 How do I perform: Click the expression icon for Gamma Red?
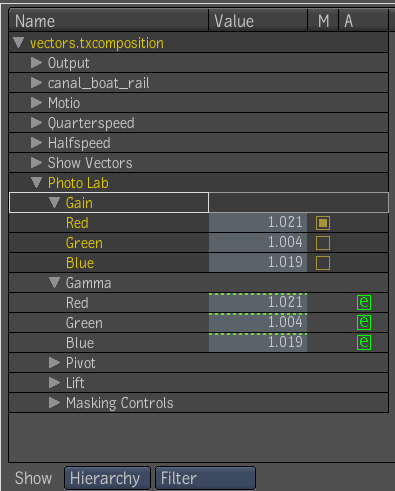[364, 302]
